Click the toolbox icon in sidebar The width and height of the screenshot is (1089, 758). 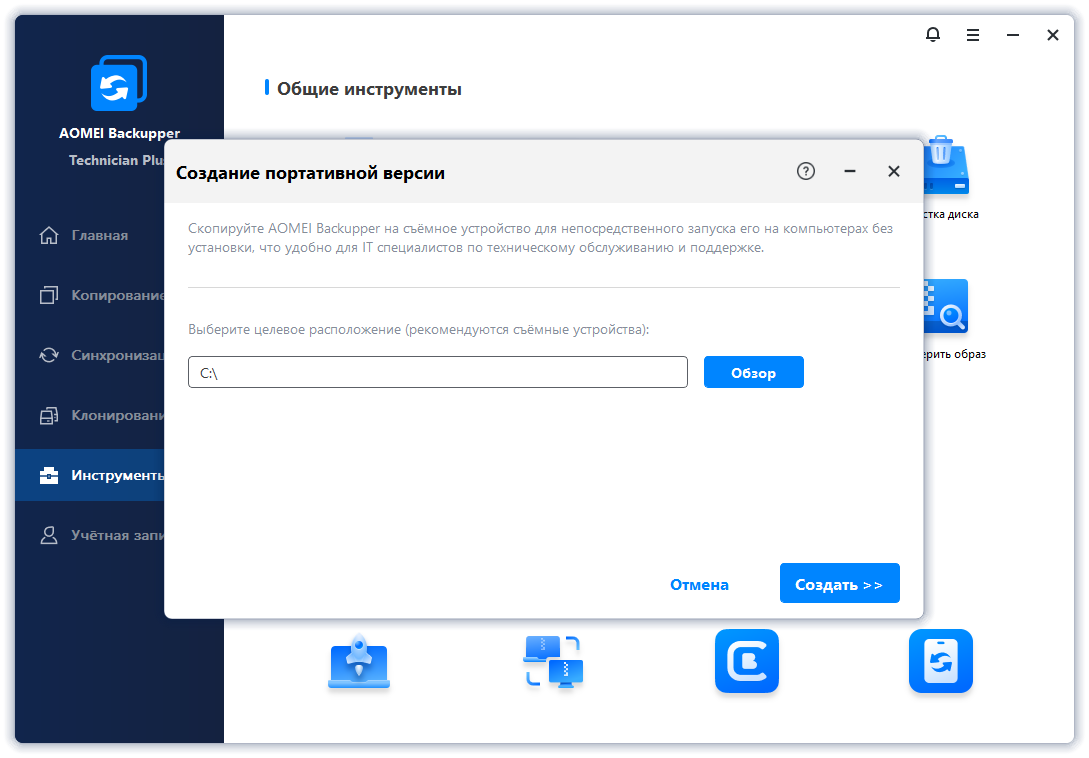pyautogui.click(x=49, y=475)
